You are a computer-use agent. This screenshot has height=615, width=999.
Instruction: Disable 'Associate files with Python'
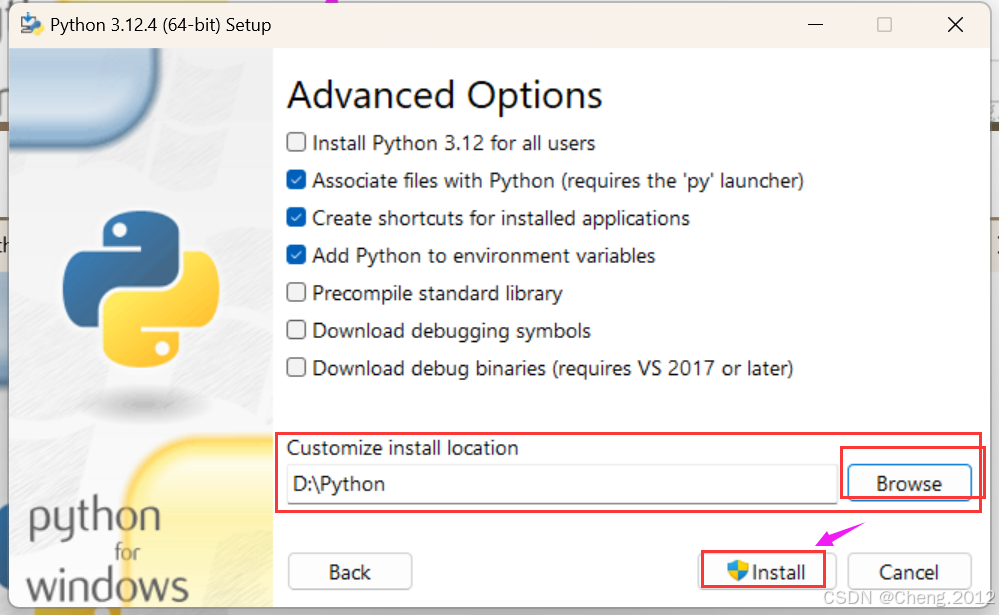[296, 180]
